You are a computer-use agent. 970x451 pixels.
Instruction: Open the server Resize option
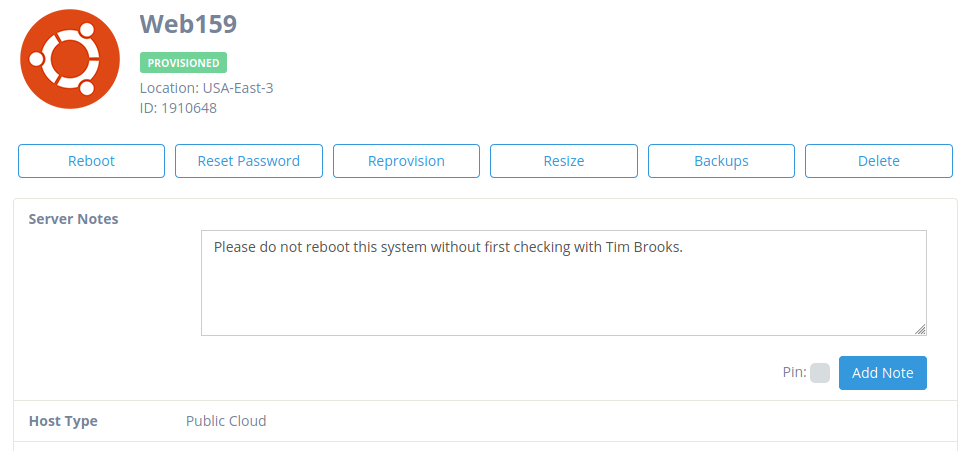[x=564, y=161]
